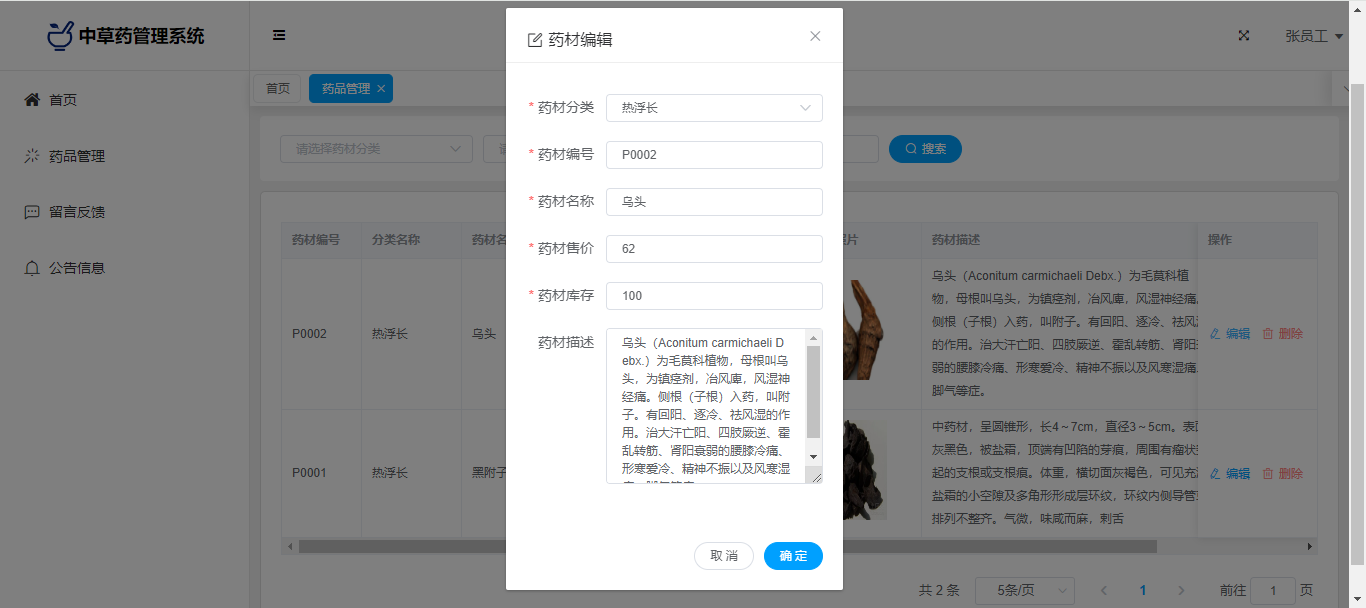
Task: Click 编辑 link for row P0001
Action: point(1230,473)
